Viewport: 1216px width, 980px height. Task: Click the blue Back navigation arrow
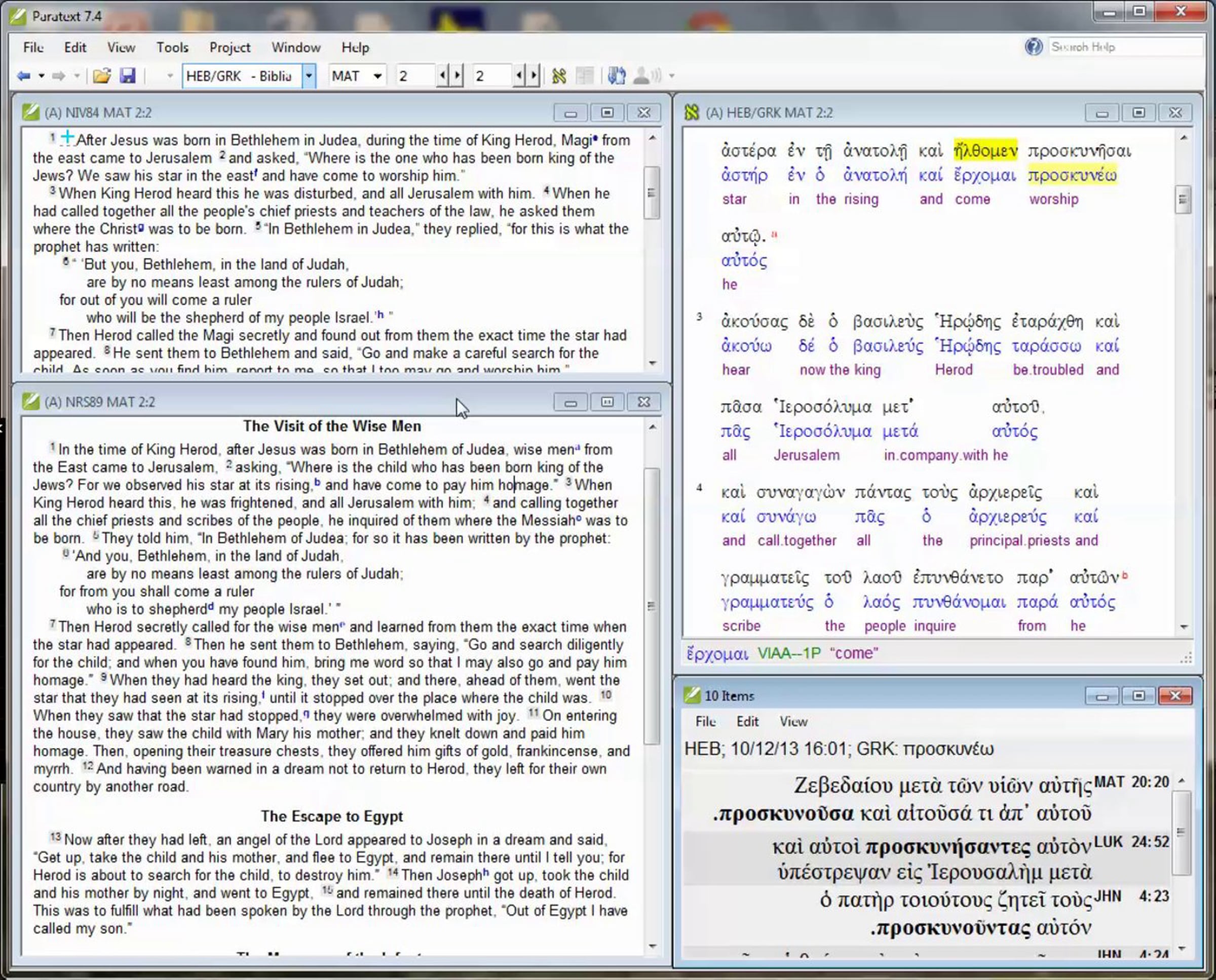[x=23, y=75]
